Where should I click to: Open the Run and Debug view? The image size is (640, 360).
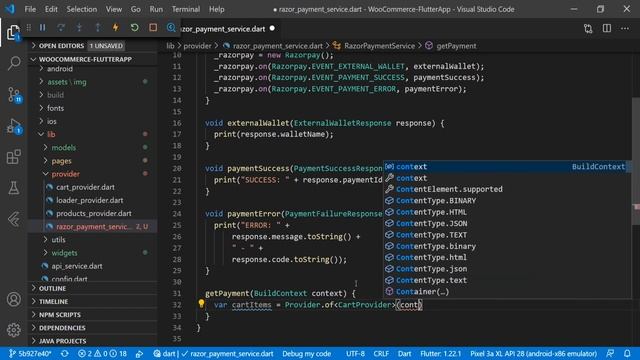coord(13,126)
